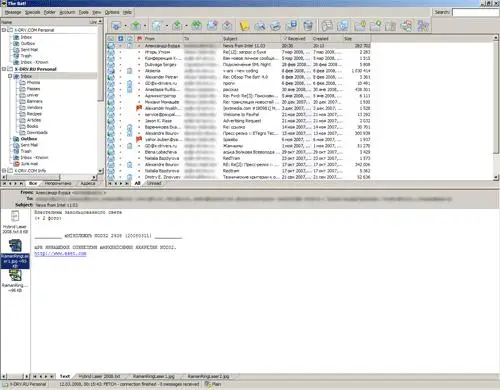Screen dimensions: 500x390
Task: Collapse the X-DRV.RU Personal account tree
Action: (4, 69)
